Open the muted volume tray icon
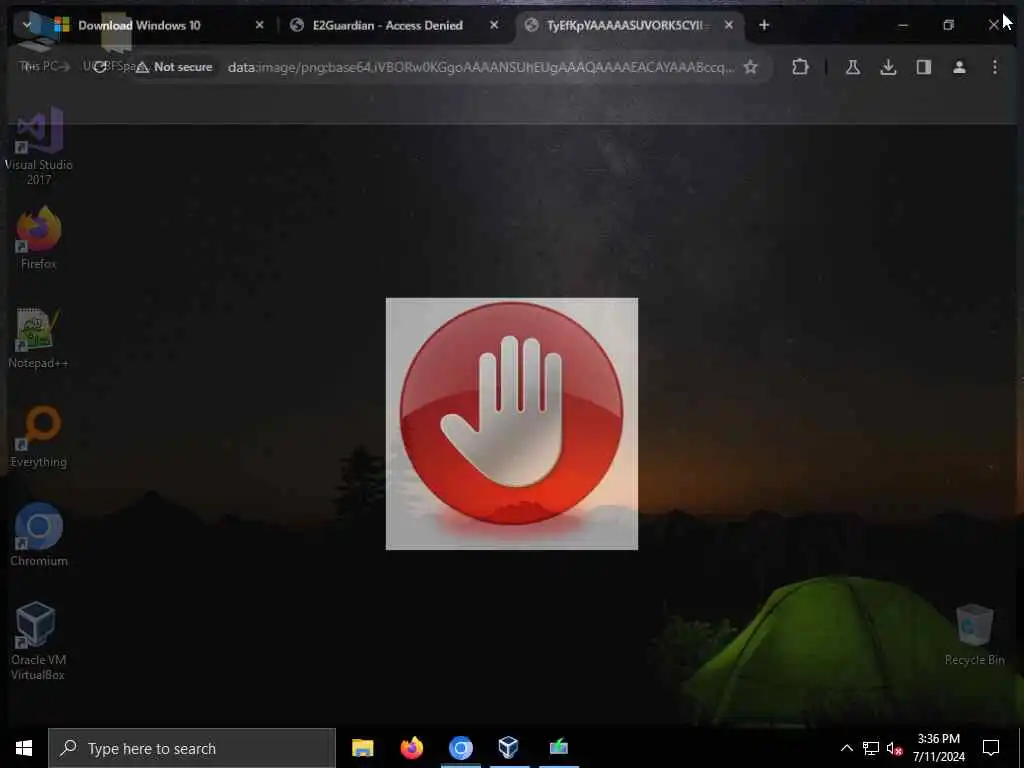1024x768 pixels. 895,748
